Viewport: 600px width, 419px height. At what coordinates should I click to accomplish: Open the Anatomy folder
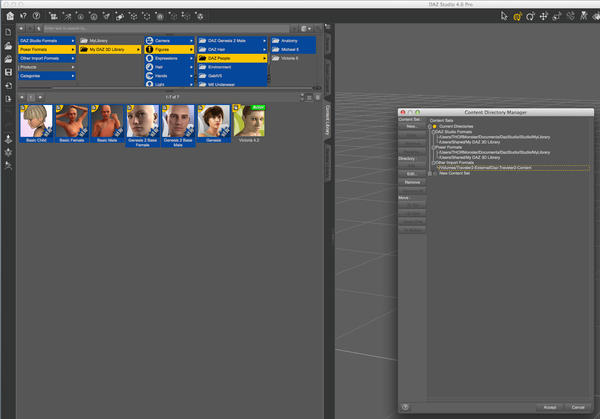click(293, 41)
